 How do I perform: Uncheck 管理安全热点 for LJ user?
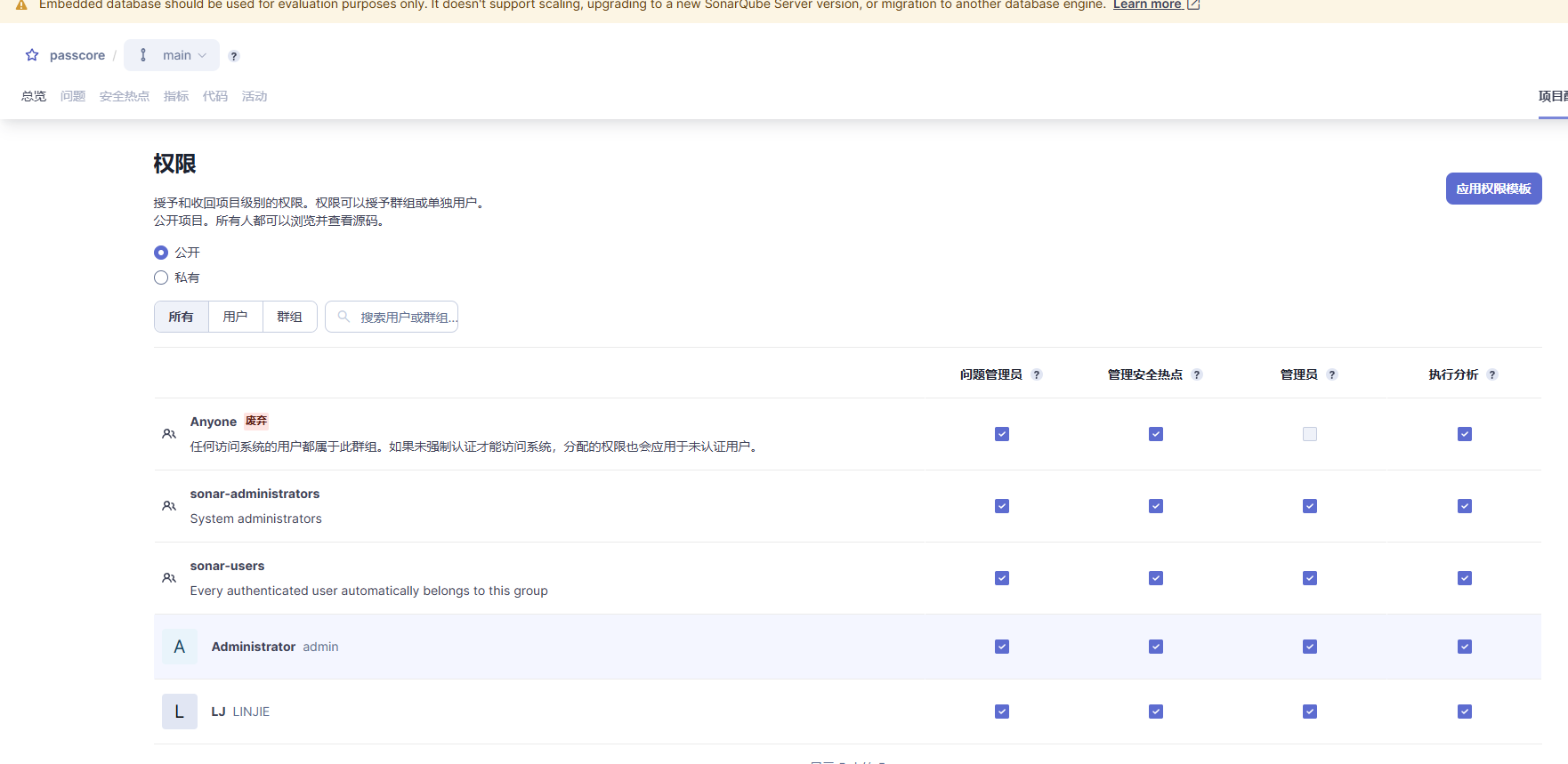point(1156,712)
